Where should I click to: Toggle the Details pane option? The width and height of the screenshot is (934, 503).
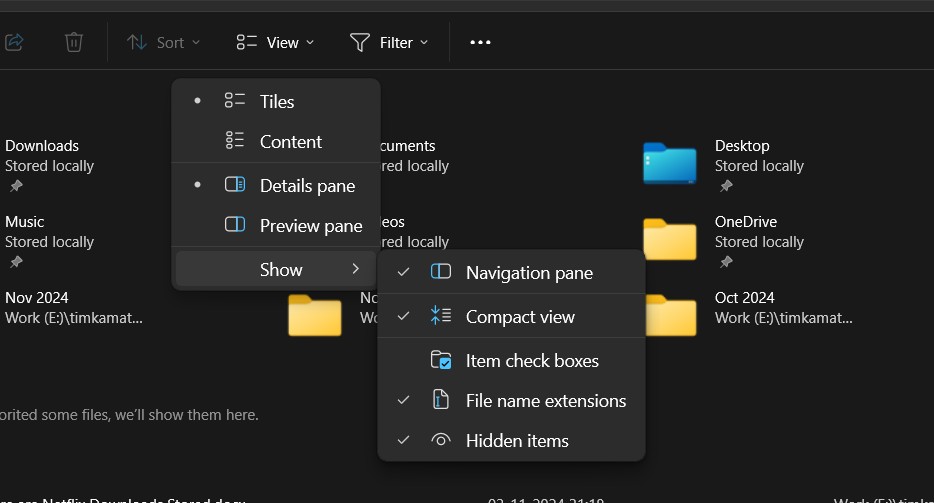click(276, 185)
